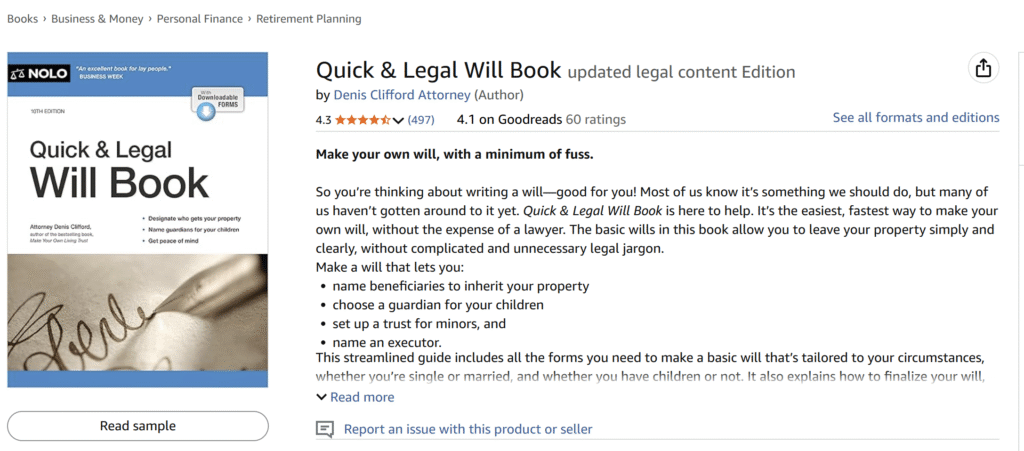Image resolution: width=1024 pixels, height=451 pixels.
Task: Navigate to Personal Finance breadcrumb
Action: (201, 19)
